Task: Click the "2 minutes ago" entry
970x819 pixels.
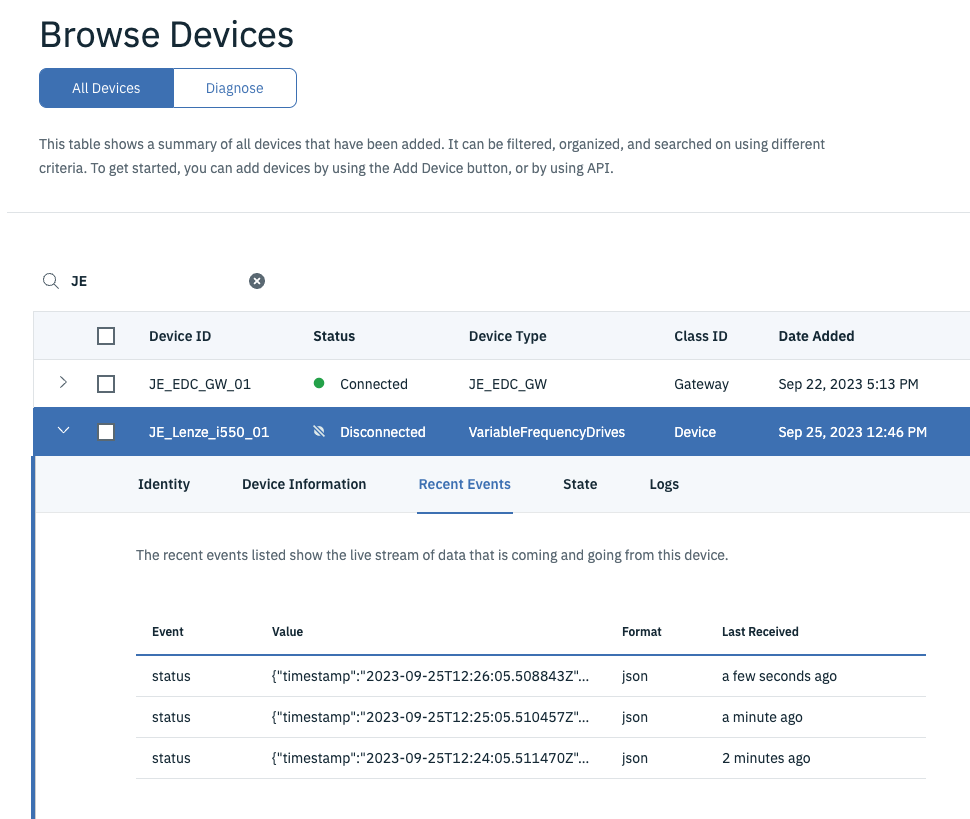Action: tap(766, 758)
